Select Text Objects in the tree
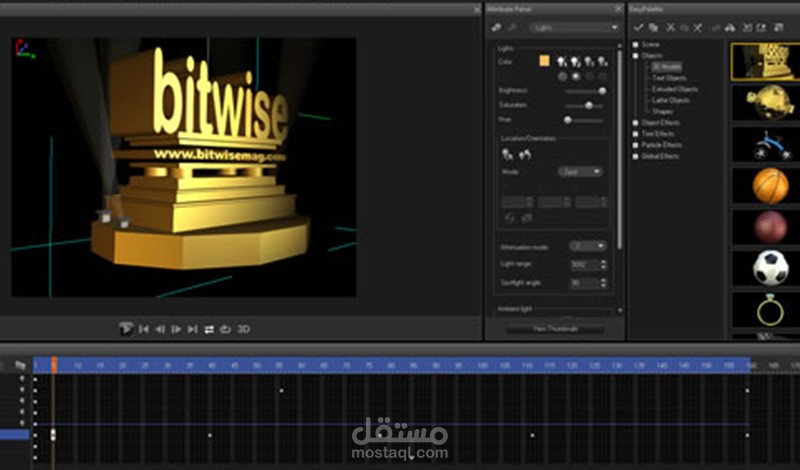Viewport: 800px width, 470px height. pyautogui.click(x=669, y=78)
